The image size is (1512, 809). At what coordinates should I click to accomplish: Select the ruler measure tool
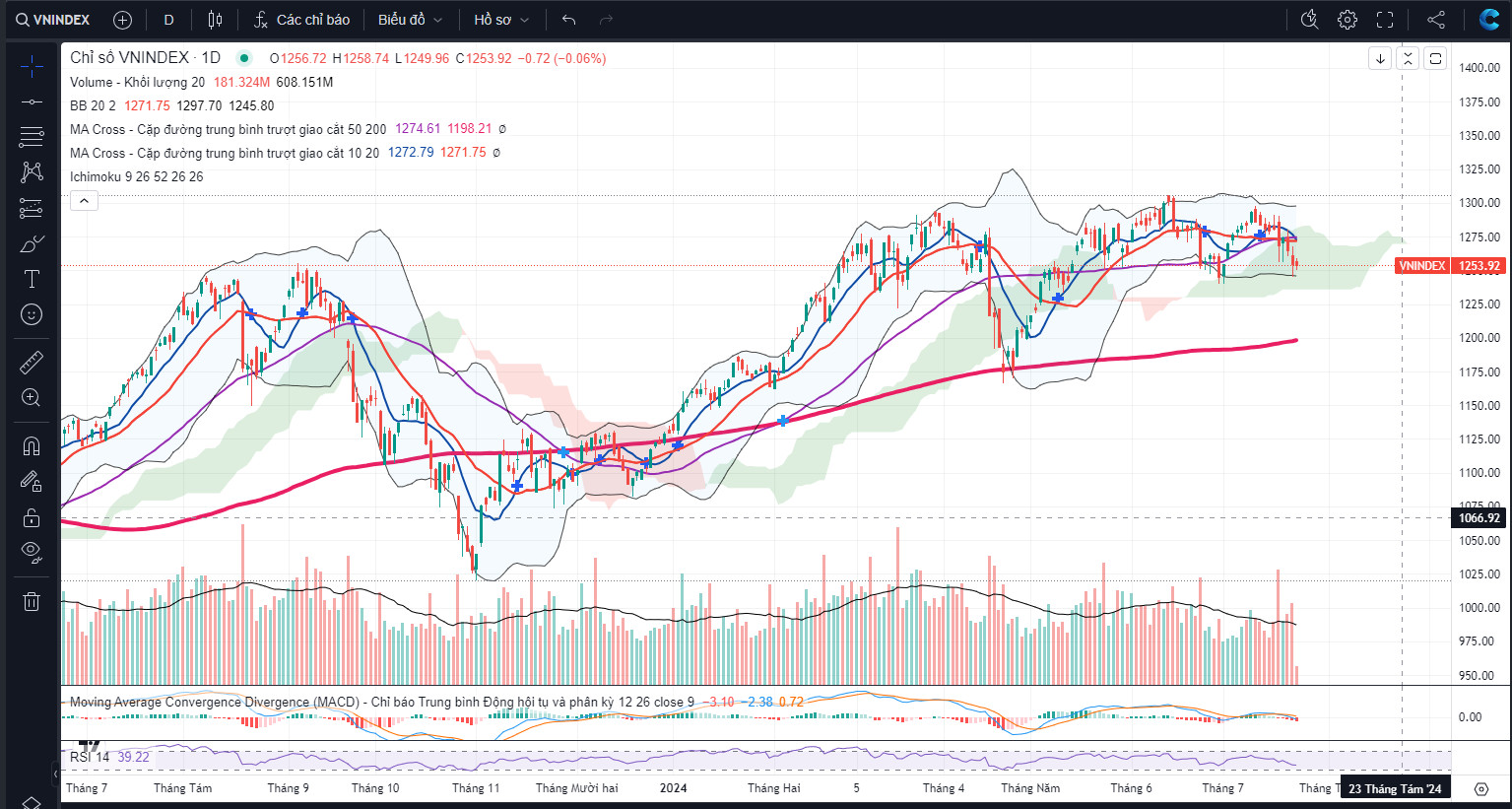32,363
